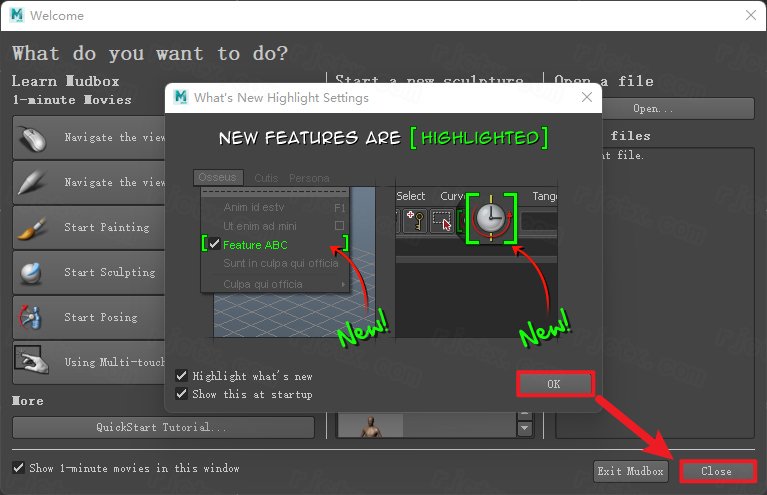The image size is (767, 495).
Task: Click OK in What's New Highlight Settings
Action: (x=555, y=384)
